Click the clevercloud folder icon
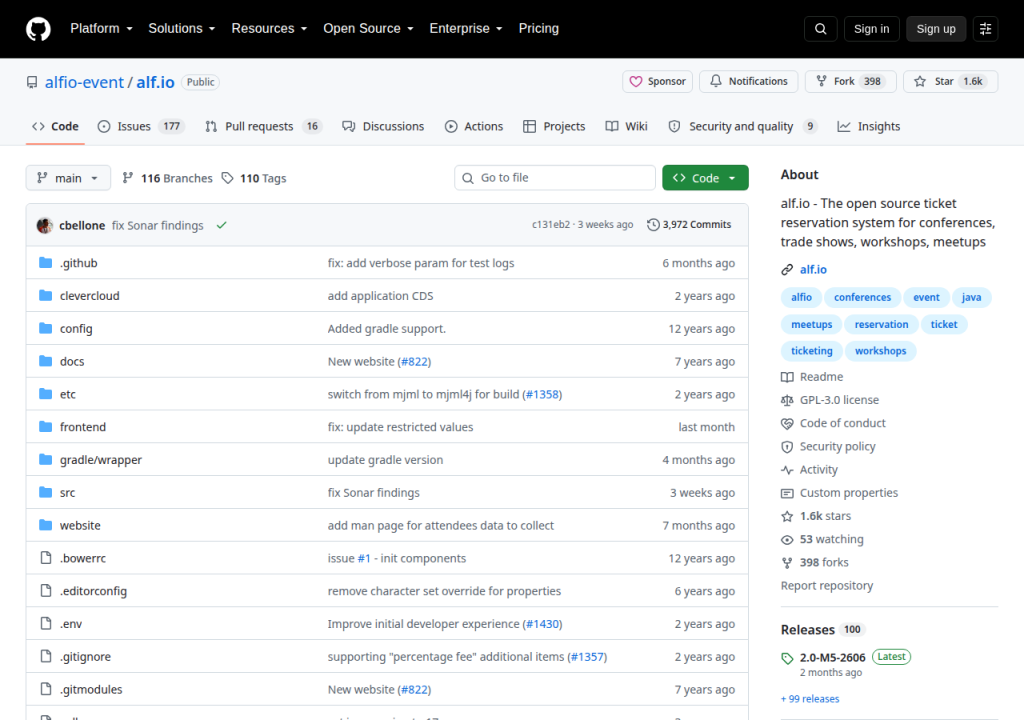The height and width of the screenshot is (720, 1024). (46, 295)
